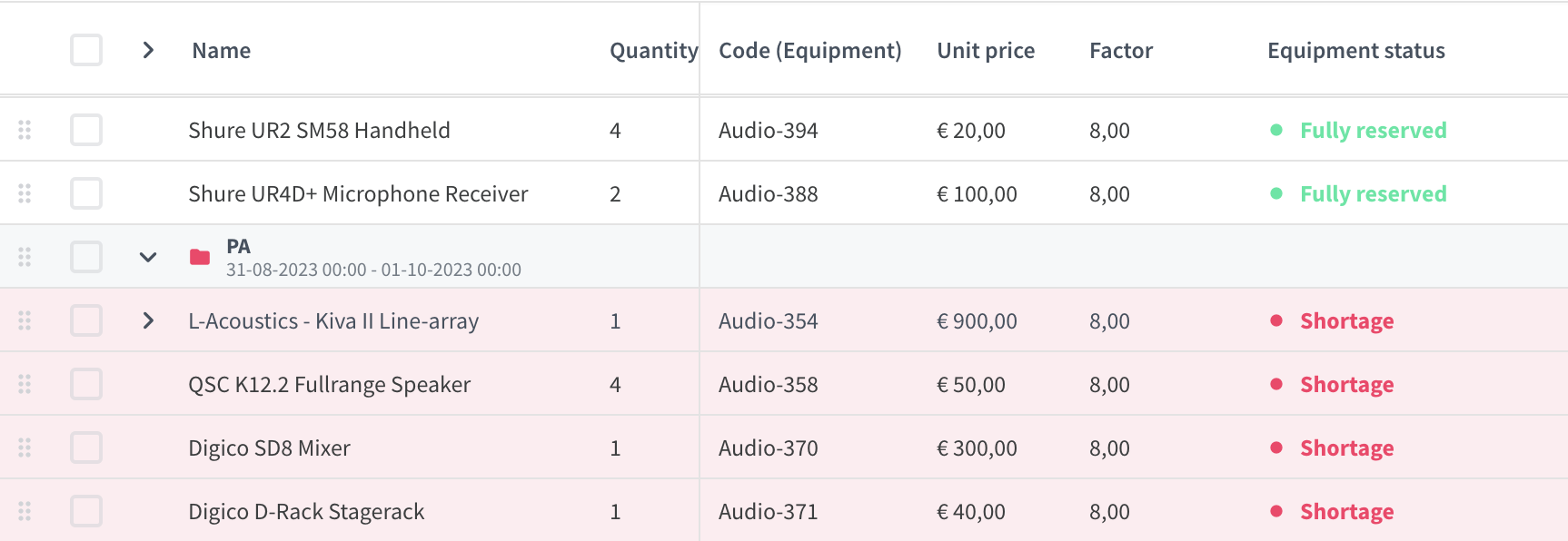Click drag handle for L-Acoustics Kiva II Line-array
Viewport: 1568px width, 541px height.
pos(25,320)
